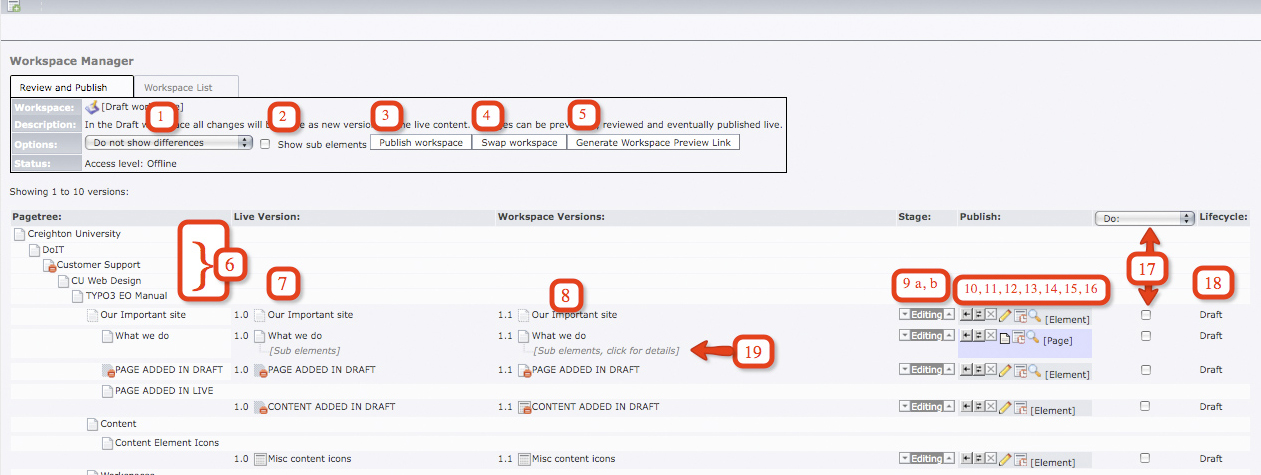
Task: Switch to the Workspace List tab
Action: click(x=187, y=87)
